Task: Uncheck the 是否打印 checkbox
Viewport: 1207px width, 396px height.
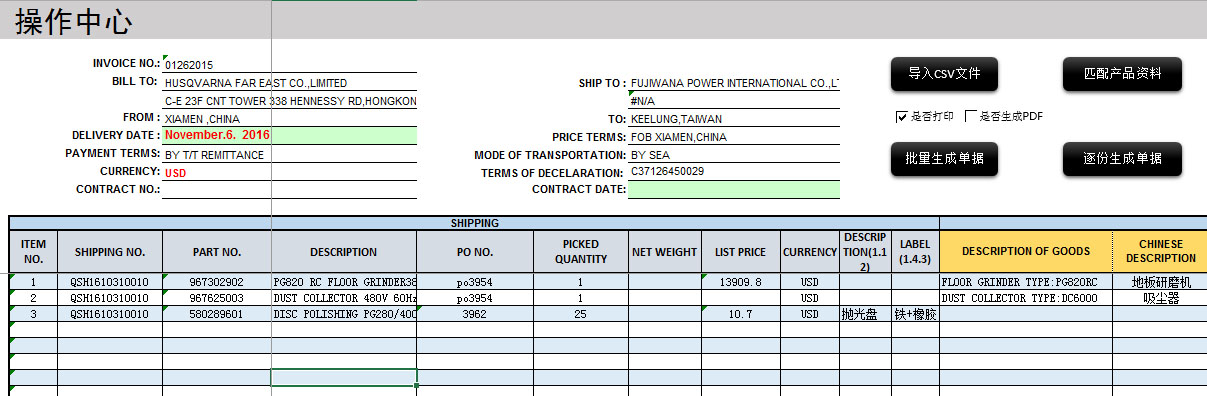Action: (x=901, y=117)
